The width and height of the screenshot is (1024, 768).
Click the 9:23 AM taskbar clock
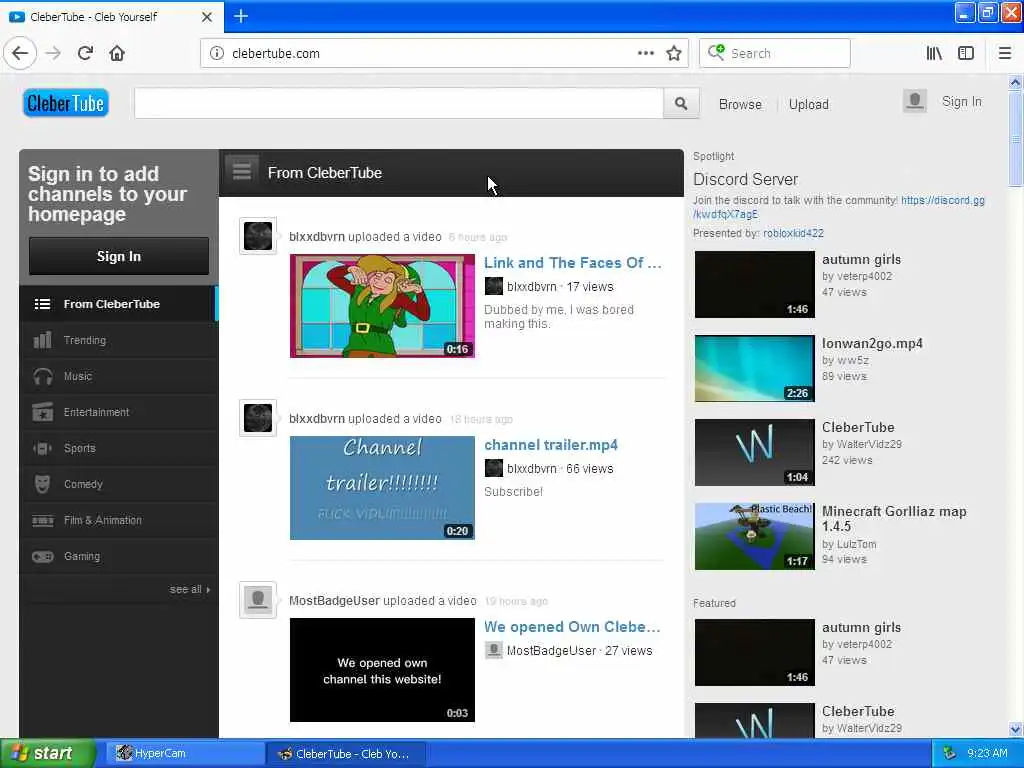coord(987,753)
